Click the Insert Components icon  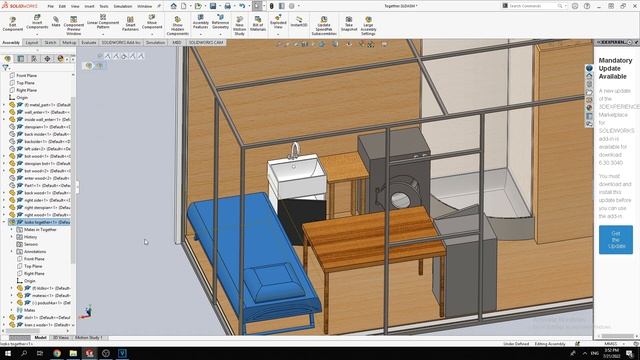(x=37, y=18)
